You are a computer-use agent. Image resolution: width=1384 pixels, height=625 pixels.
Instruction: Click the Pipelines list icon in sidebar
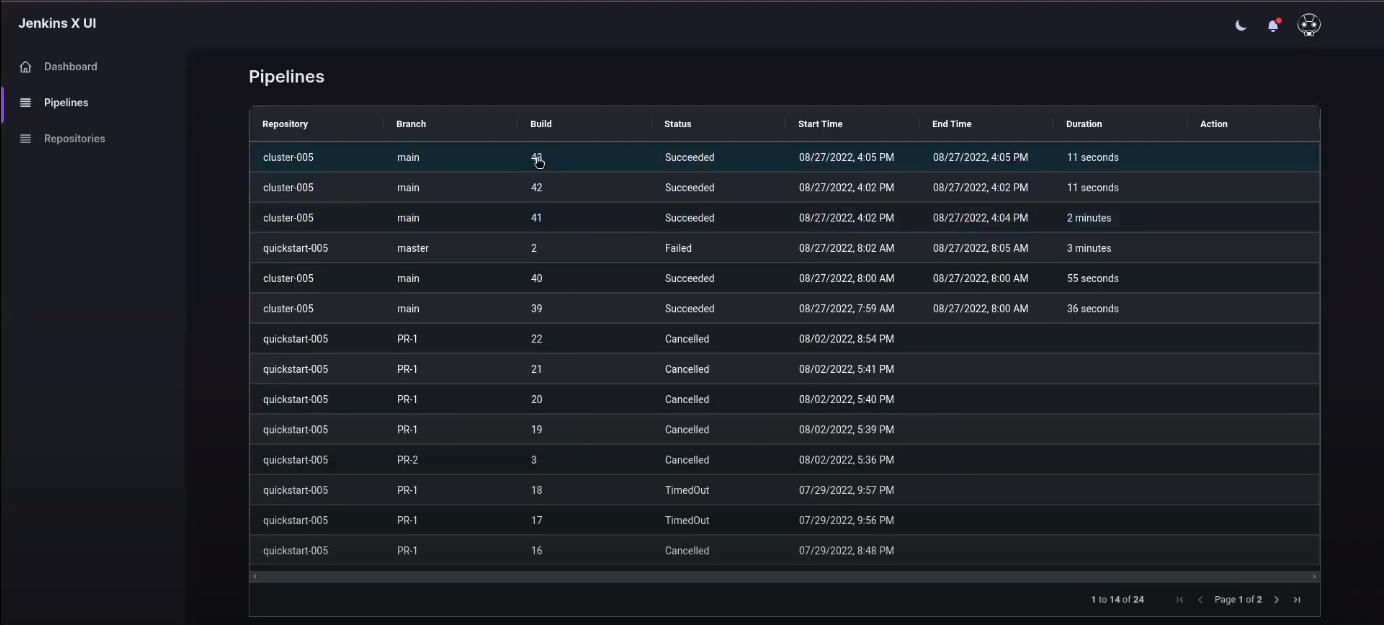tap(25, 102)
